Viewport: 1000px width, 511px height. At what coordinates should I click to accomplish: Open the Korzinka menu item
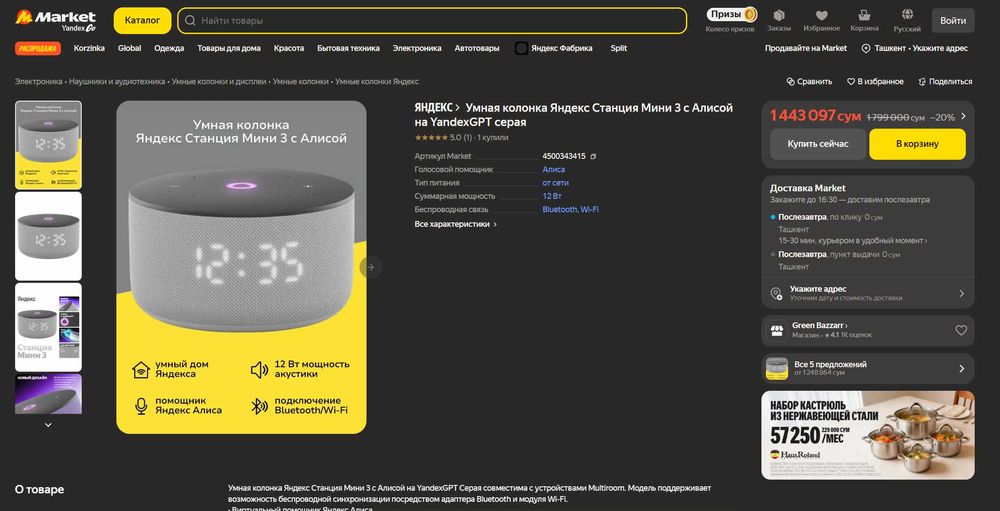89,48
